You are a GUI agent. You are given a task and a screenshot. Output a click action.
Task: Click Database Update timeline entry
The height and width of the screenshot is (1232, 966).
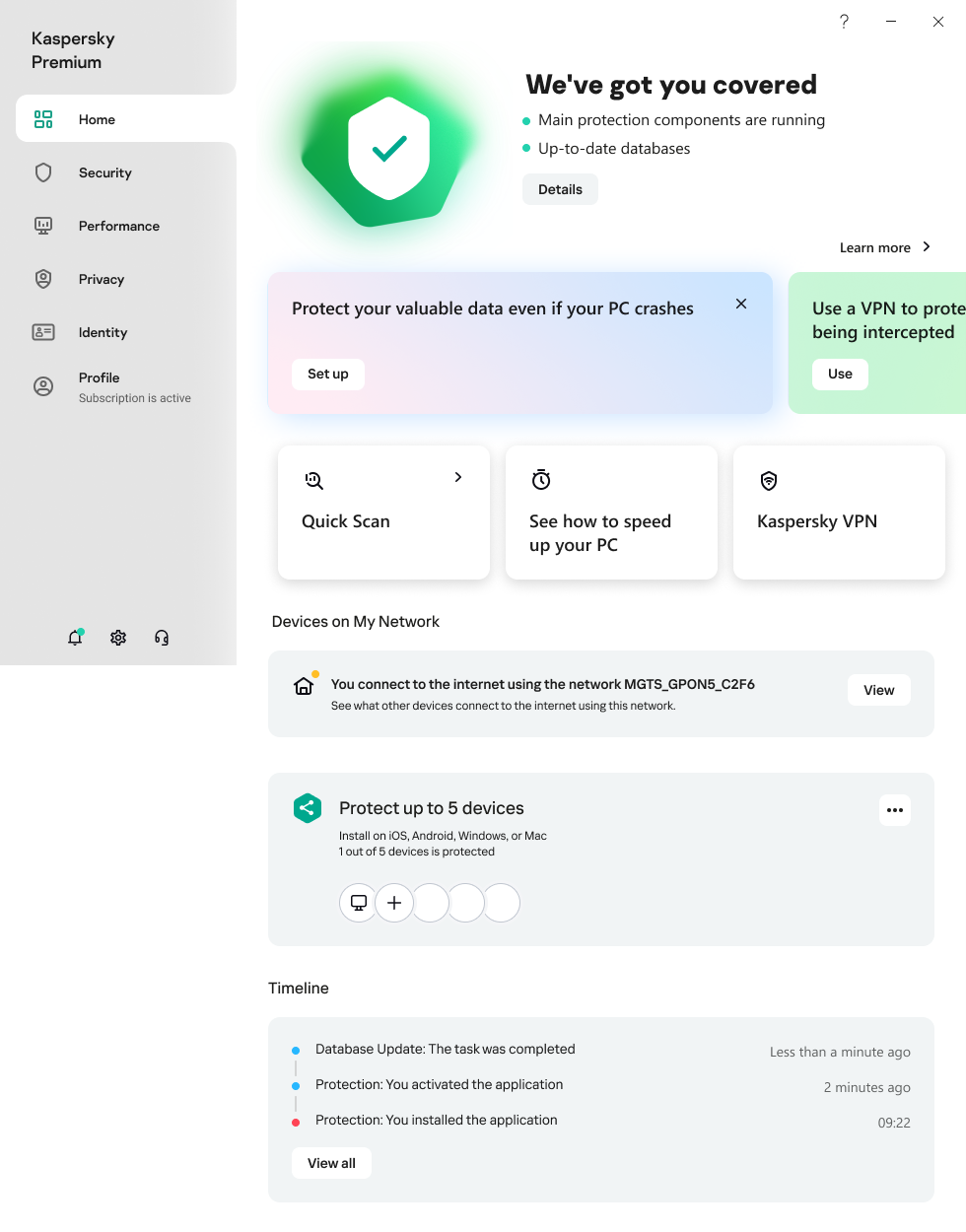445,1050
